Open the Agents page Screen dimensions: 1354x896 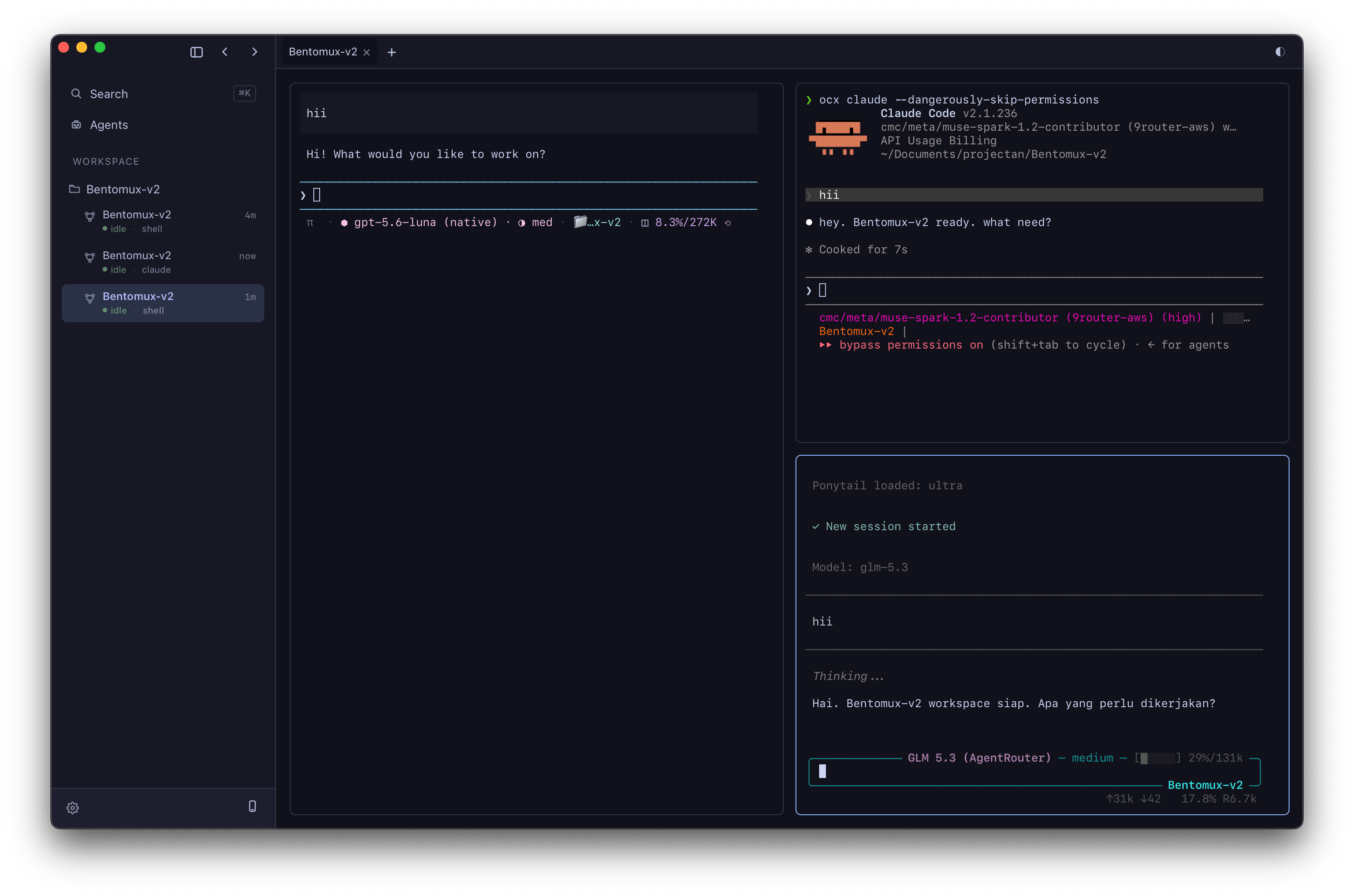point(163,124)
